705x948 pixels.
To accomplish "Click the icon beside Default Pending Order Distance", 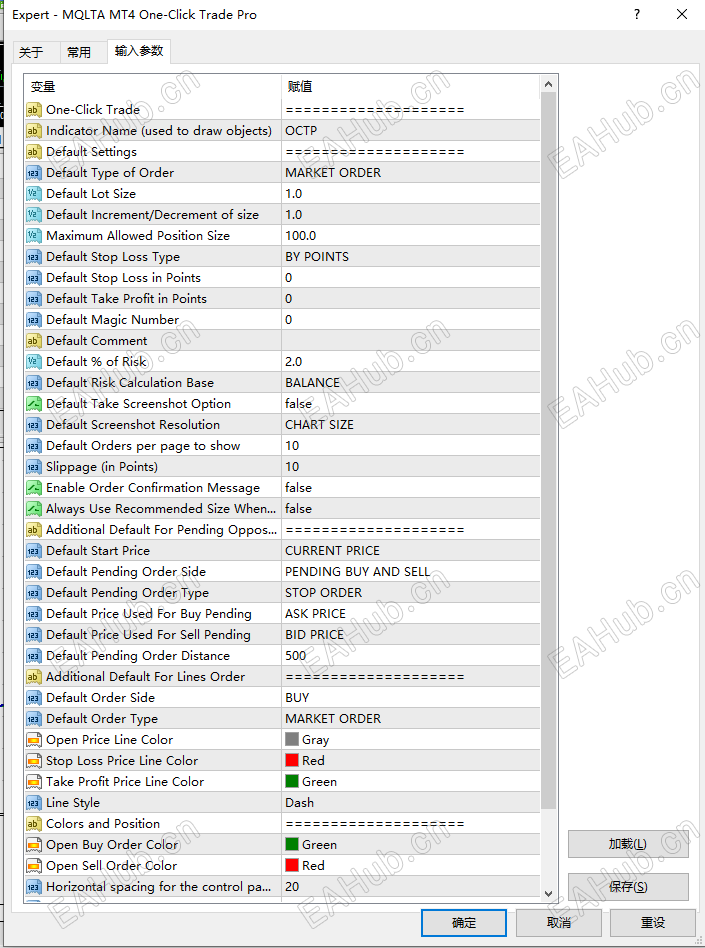I will (x=33, y=656).
